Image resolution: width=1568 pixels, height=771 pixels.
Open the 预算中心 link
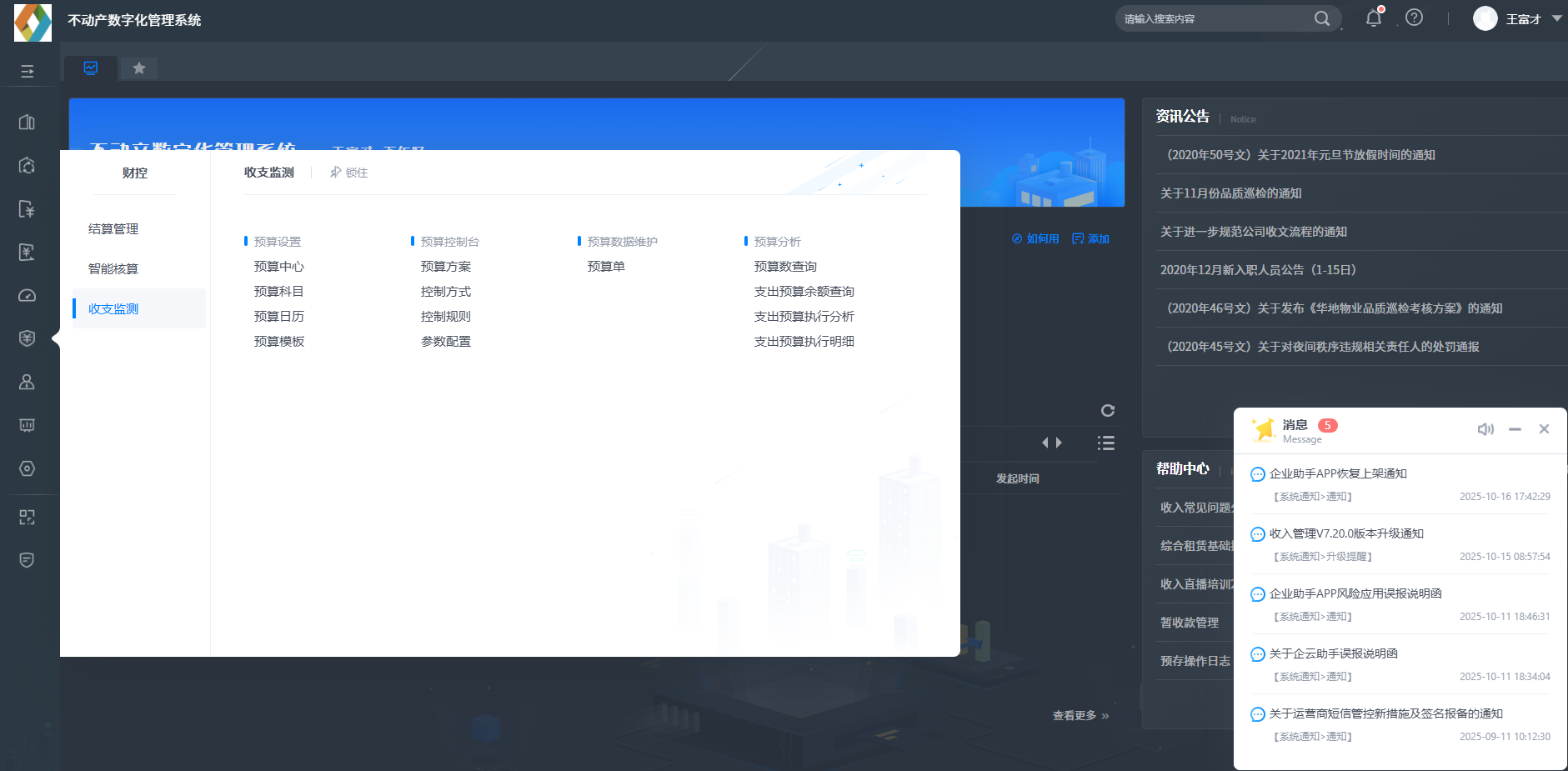pos(279,267)
